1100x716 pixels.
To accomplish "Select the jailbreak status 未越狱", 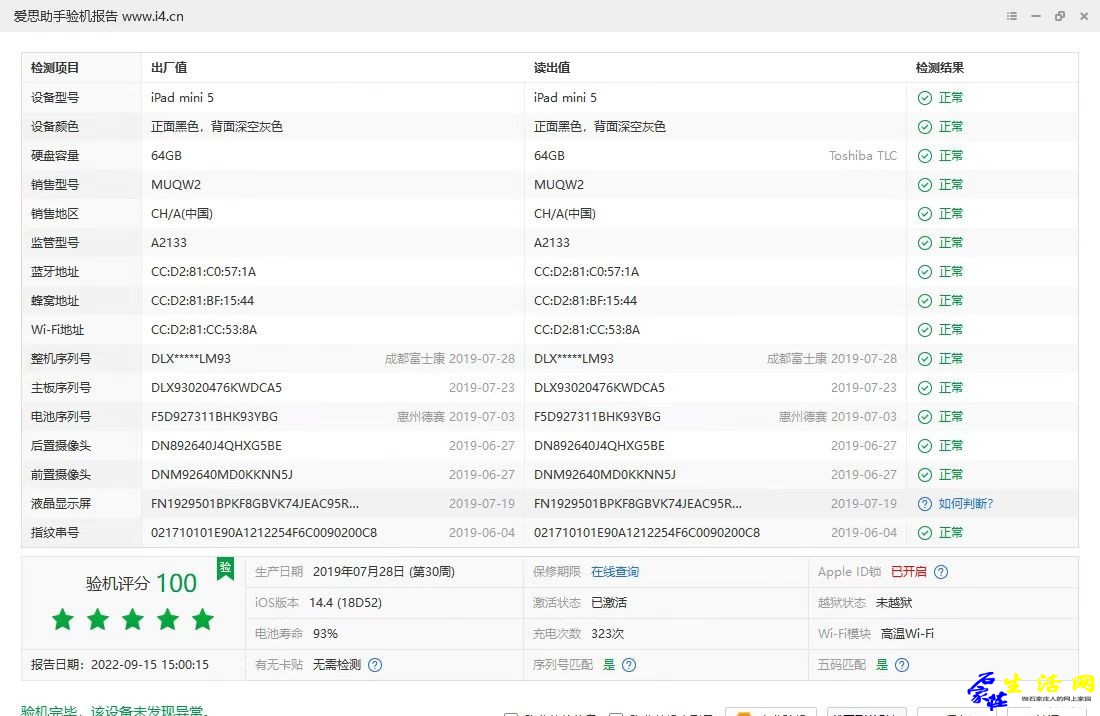I will [x=894, y=602].
